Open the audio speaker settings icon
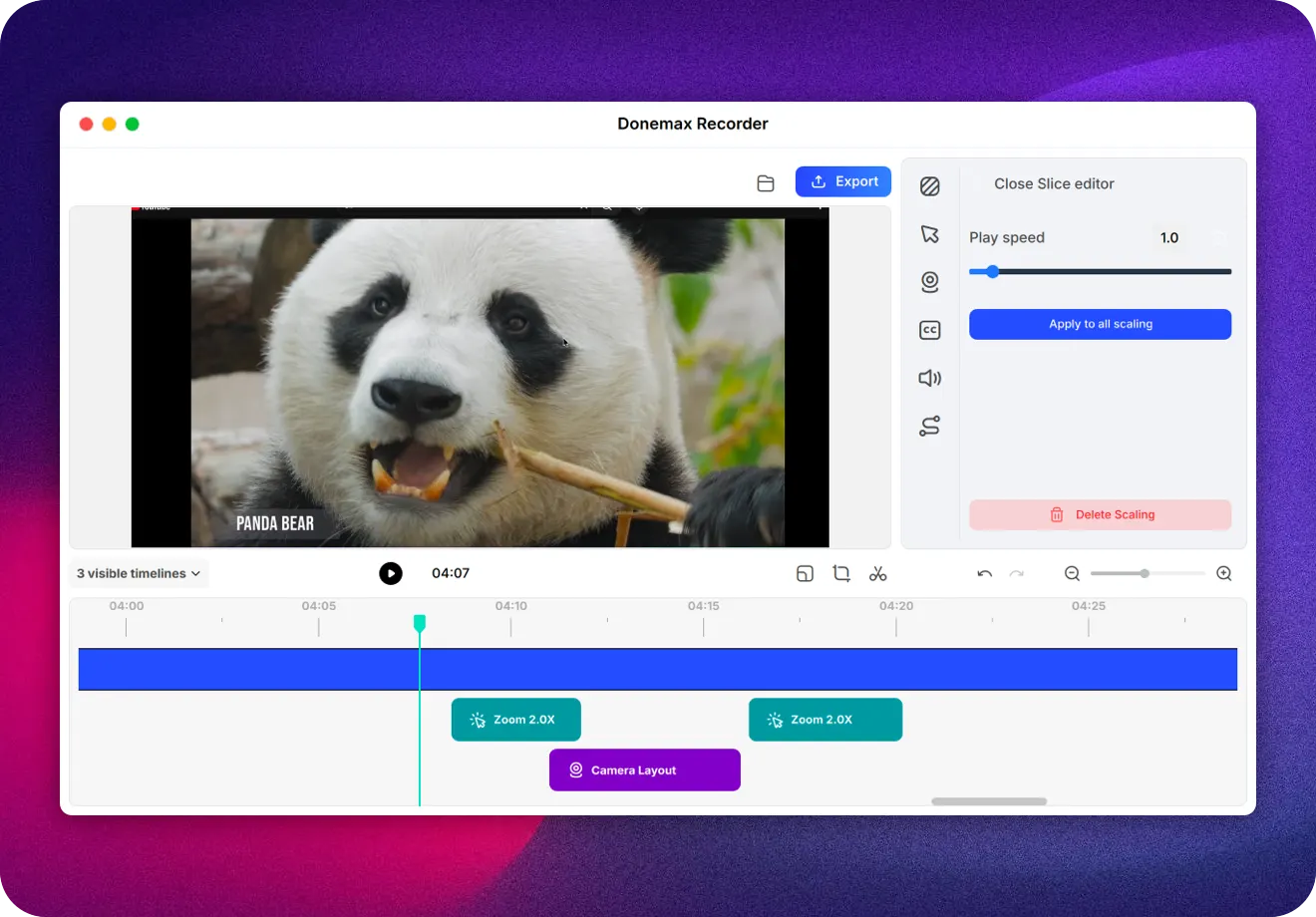The height and width of the screenshot is (917, 1316). 930,378
